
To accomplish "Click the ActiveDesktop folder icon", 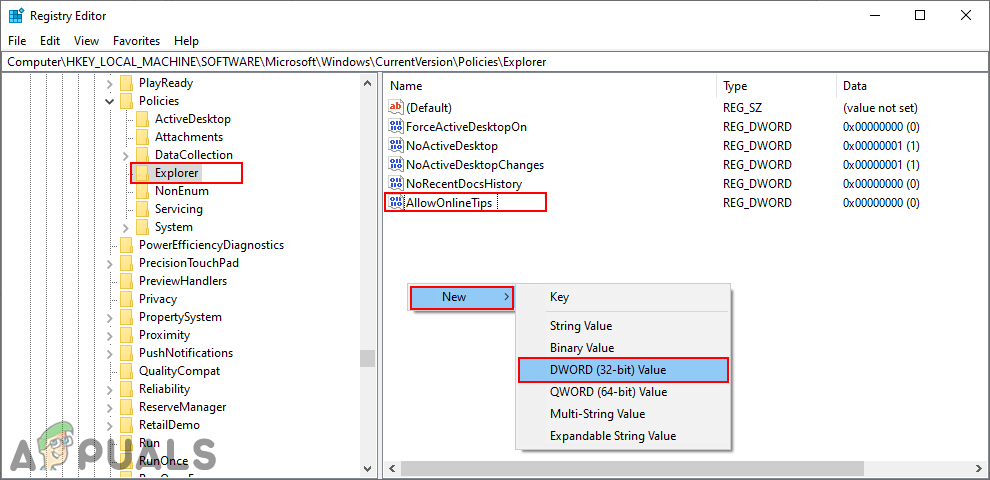I will (x=142, y=119).
